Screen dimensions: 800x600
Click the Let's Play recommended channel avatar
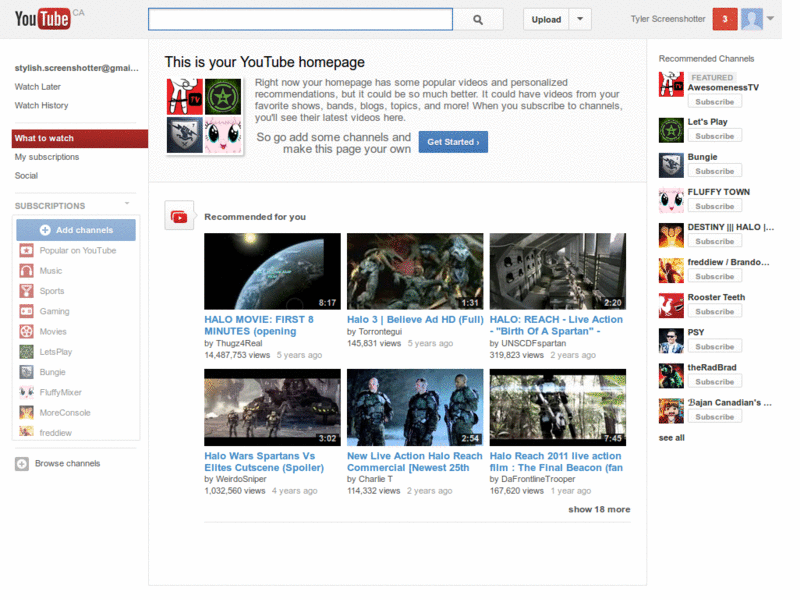pyautogui.click(x=671, y=130)
